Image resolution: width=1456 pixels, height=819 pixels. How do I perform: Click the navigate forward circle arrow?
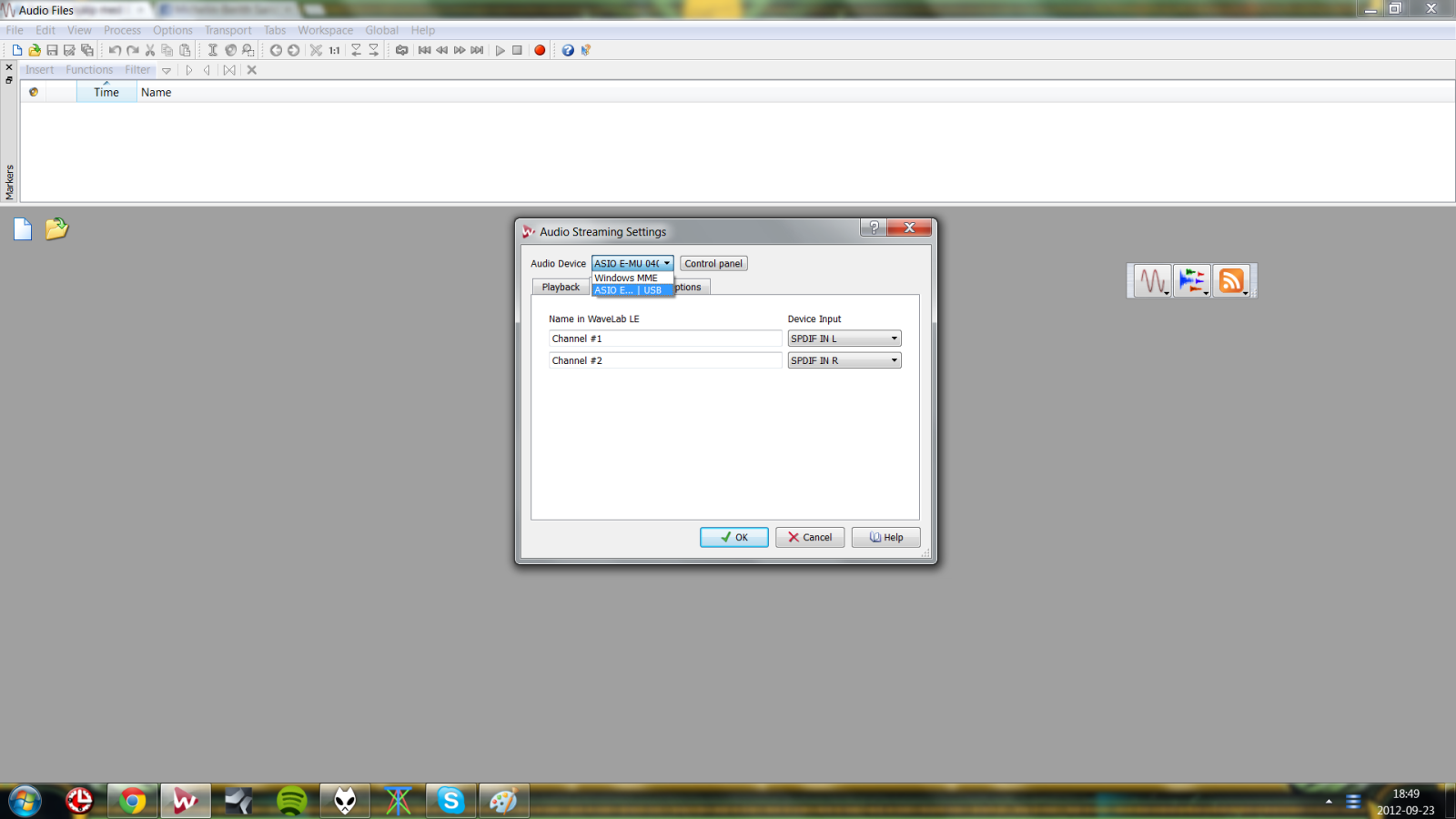point(293,50)
